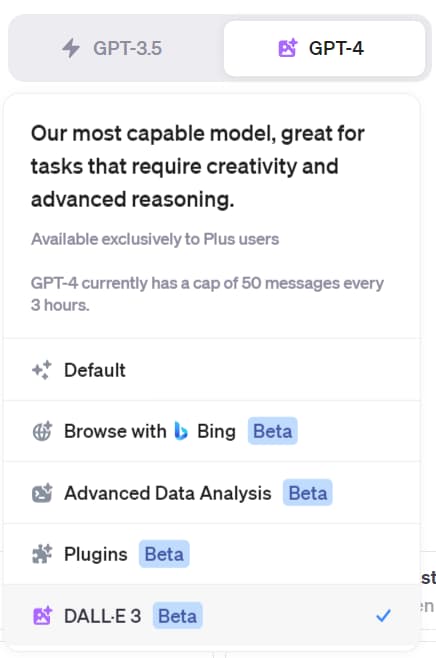The width and height of the screenshot is (436, 658).
Task: Click the puzzle piece Plugins icon
Action: 42,554
